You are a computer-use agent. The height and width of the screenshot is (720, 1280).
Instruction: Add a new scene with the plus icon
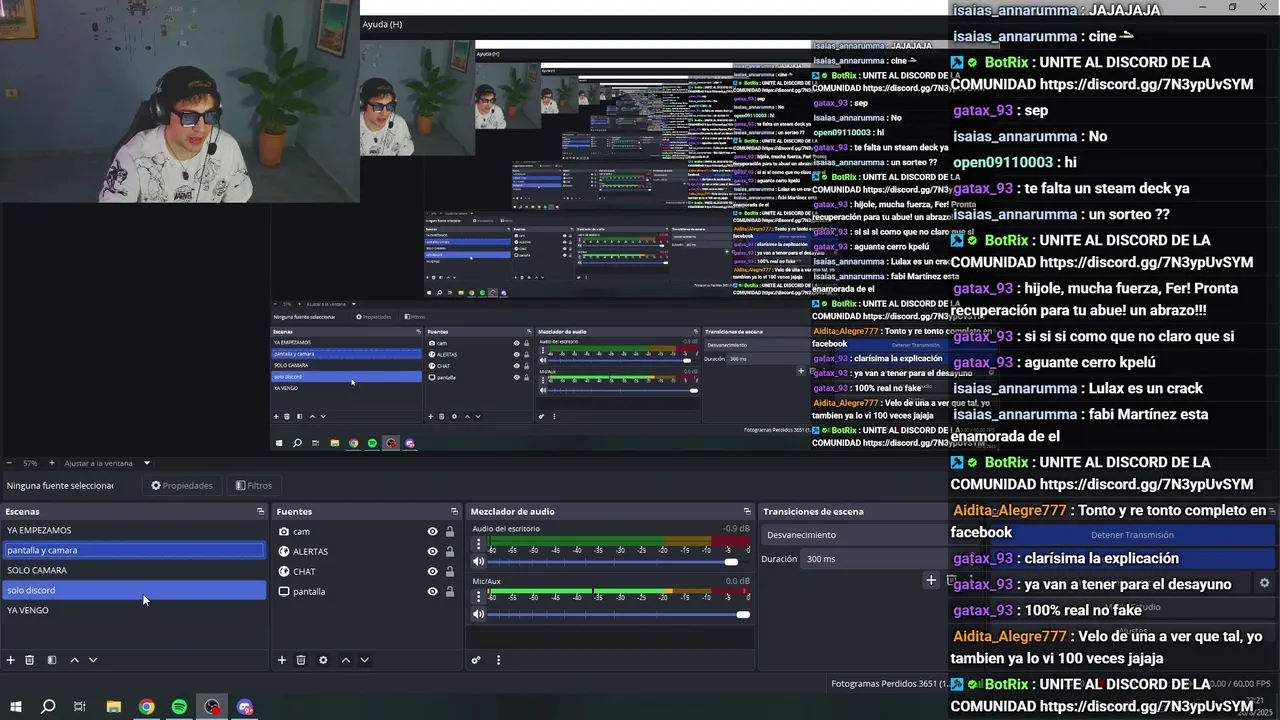pos(11,660)
